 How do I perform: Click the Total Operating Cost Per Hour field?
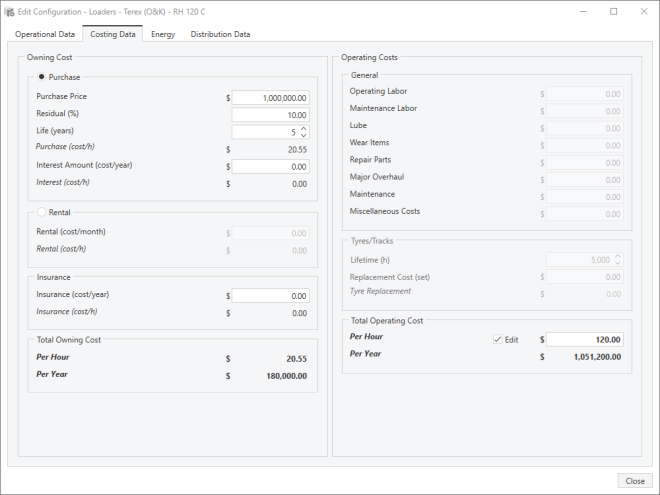(x=584, y=340)
